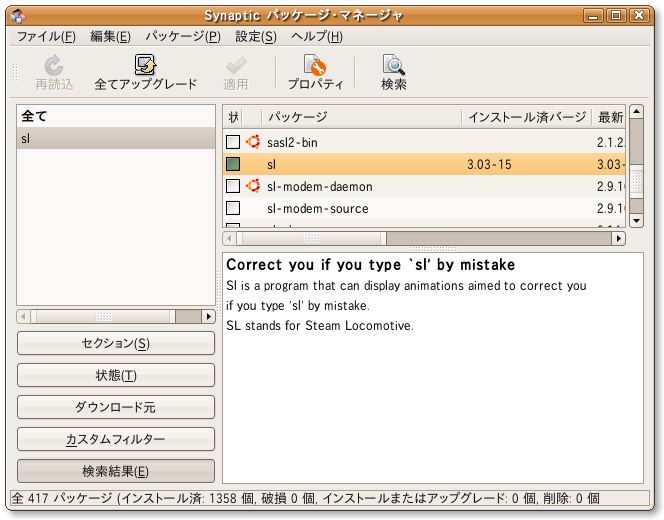Viewport: 664px width, 520px height.
Task: Select the sl-modem-daemon package name
Action: point(320,186)
